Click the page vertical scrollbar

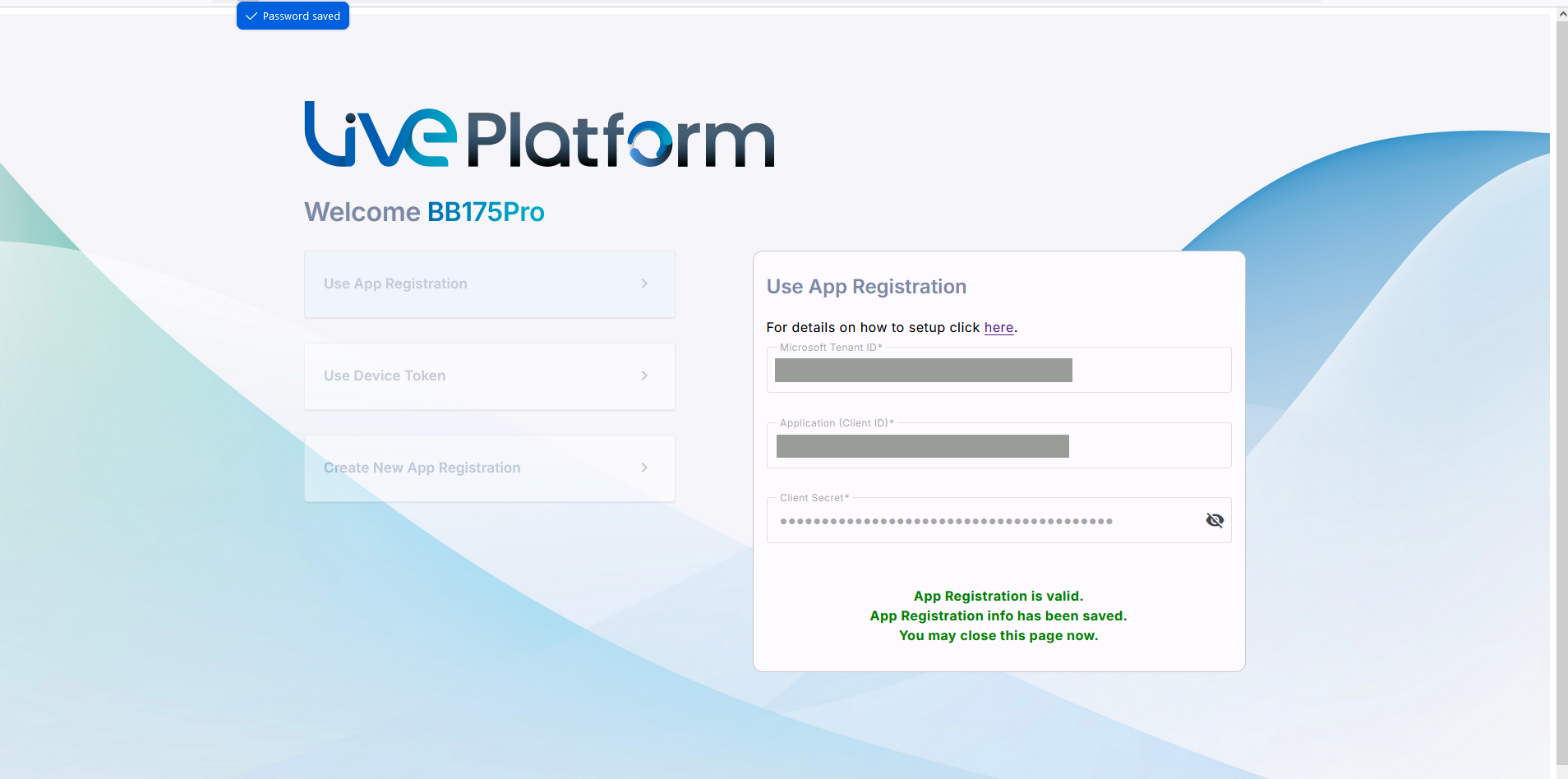click(x=1561, y=394)
